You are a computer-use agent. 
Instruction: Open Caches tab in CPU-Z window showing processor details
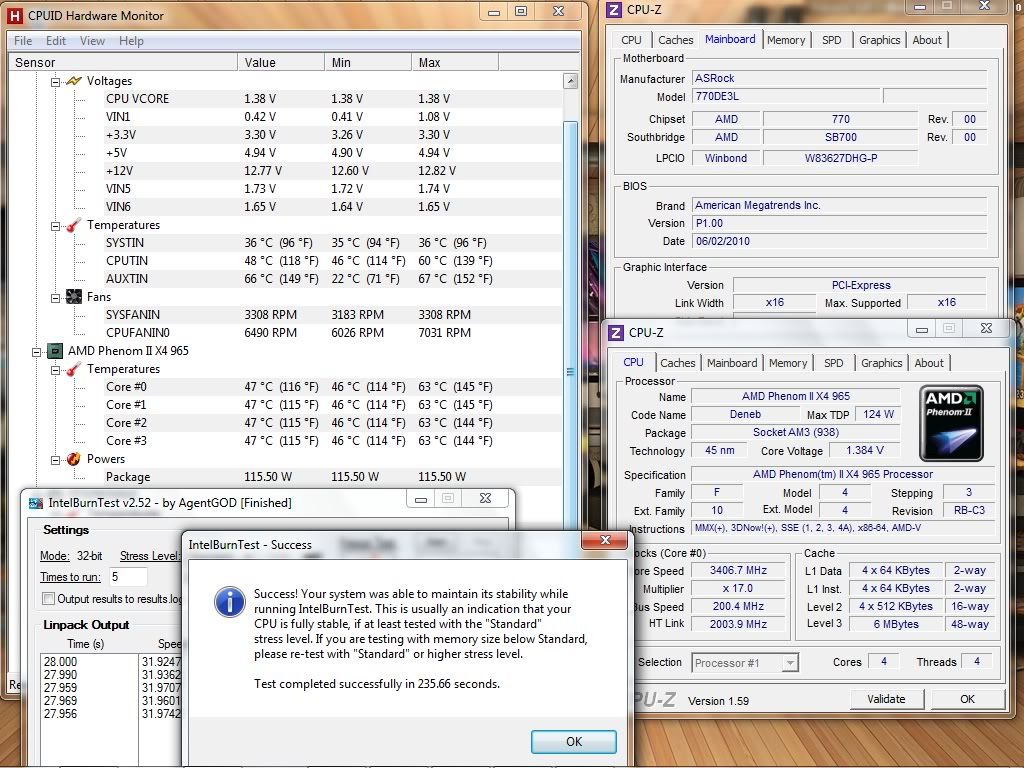pos(677,363)
